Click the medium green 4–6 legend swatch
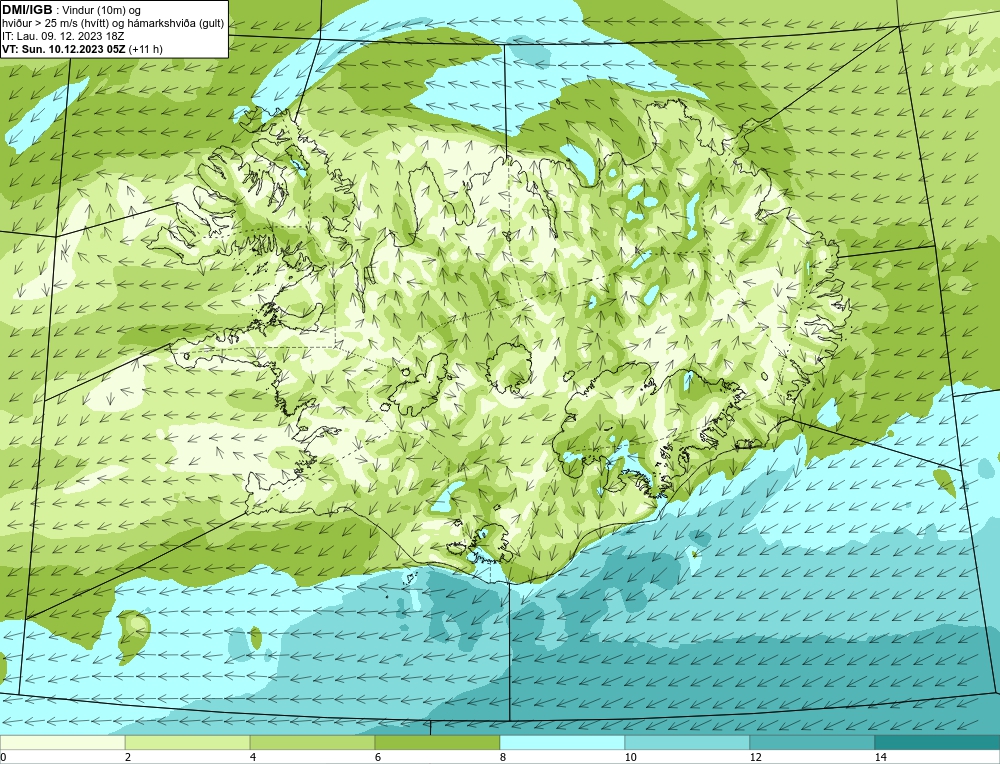Viewport: 1000px width, 764px height. (x=312, y=742)
